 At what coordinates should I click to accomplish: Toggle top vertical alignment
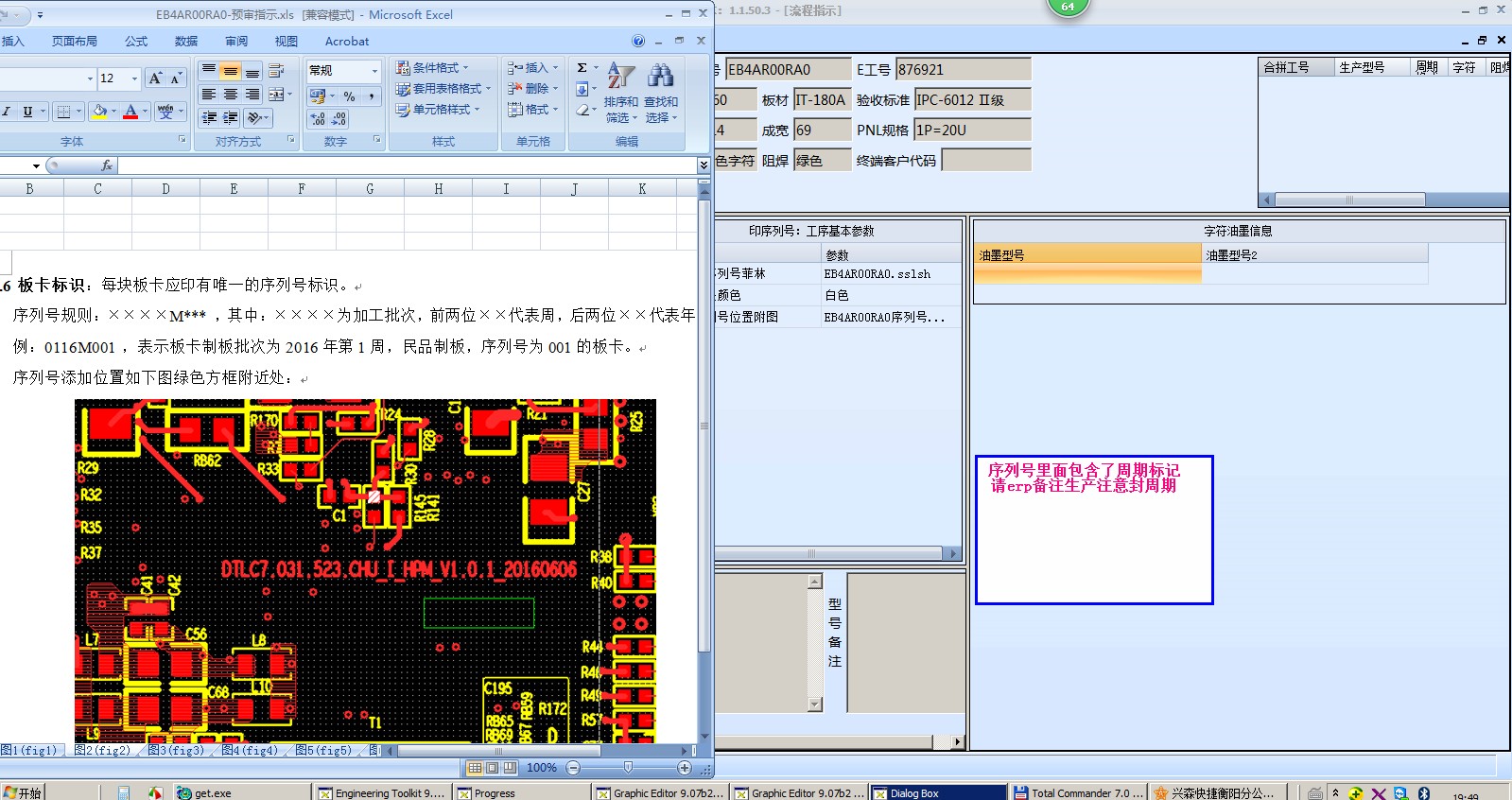[x=209, y=71]
